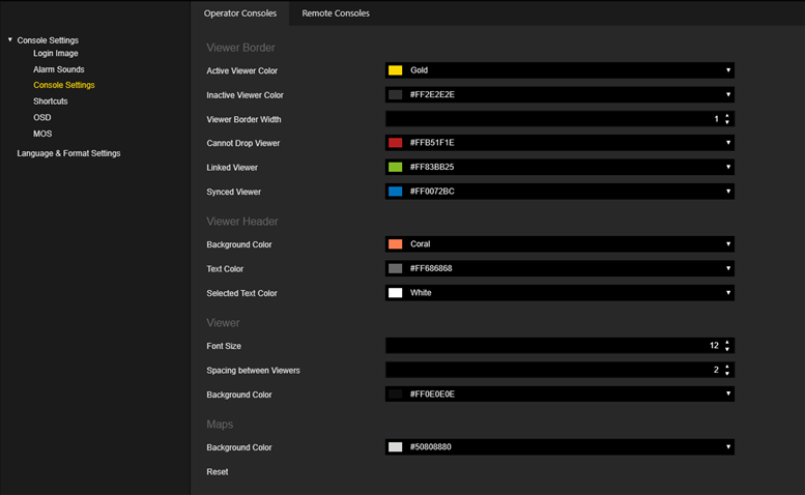Open the Maps Background Color dropdown
The width and height of the screenshot is (805, 495).
tap(728, 447)
